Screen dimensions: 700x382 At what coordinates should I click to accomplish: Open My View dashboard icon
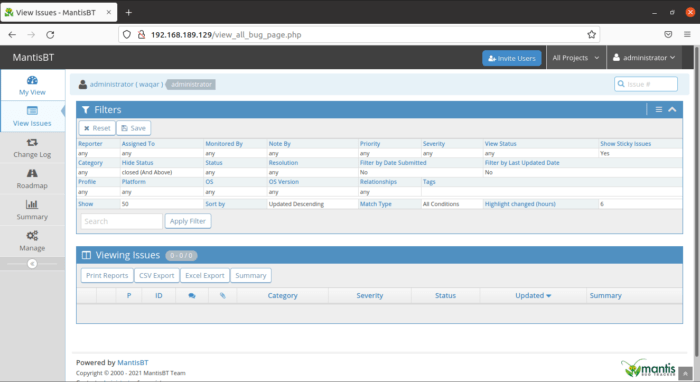tap(32, 80)
